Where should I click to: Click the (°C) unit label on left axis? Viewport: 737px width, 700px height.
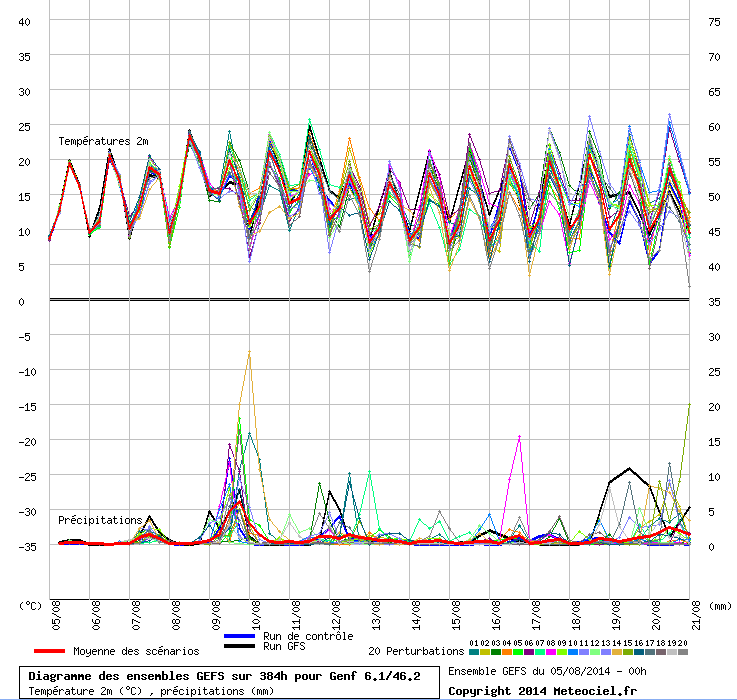(x=31, y=605)
